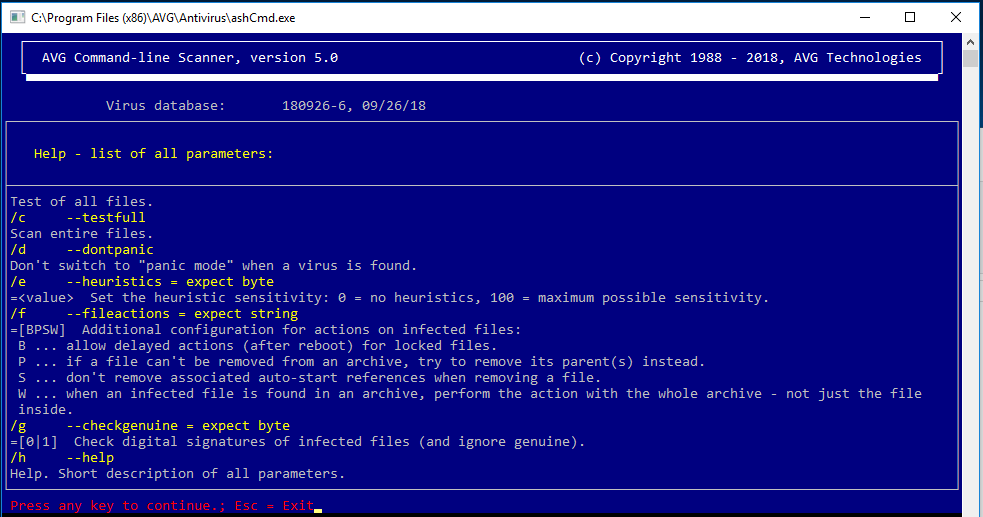Click the AVG Command-line Scanner version header
The width and height of the screenshot is (983, 517).
coord(190,58)
